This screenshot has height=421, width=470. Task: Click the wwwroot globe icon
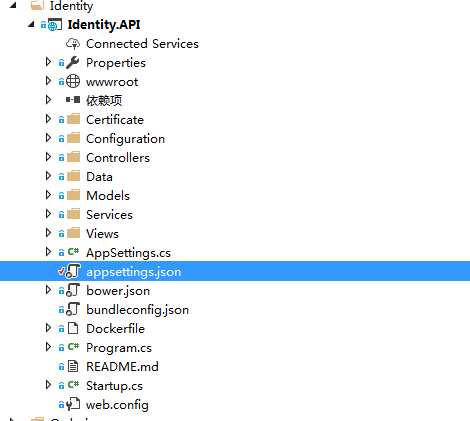tap(73, 82)
